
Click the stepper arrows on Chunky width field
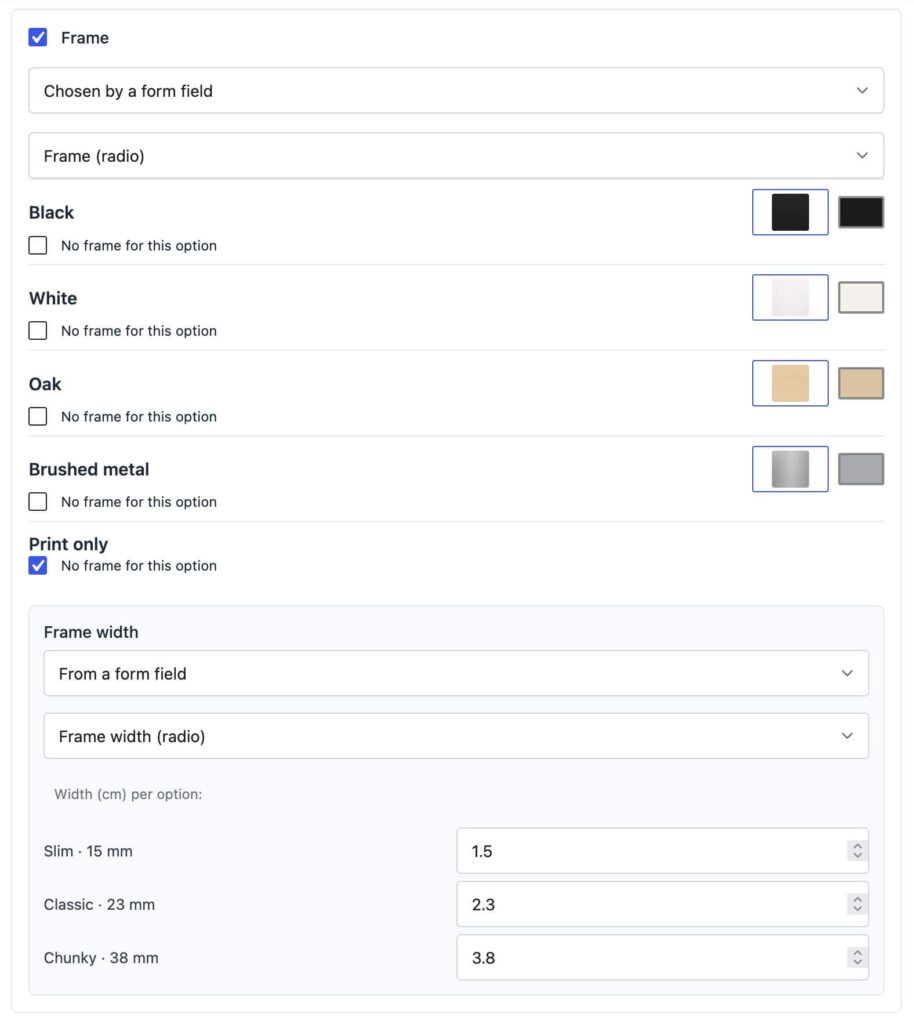(x=857, y=958)
